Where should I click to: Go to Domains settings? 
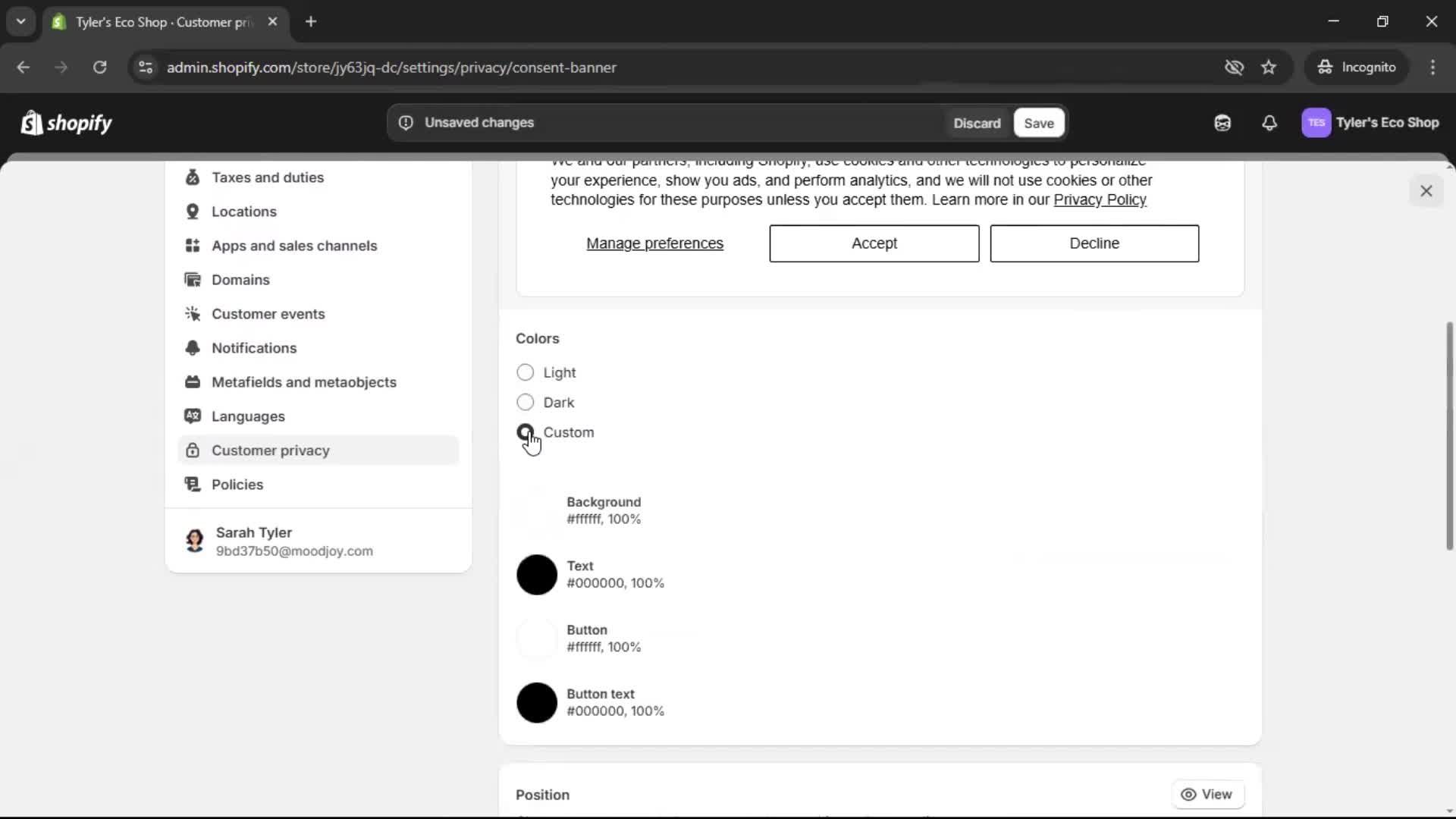(239, 280)
